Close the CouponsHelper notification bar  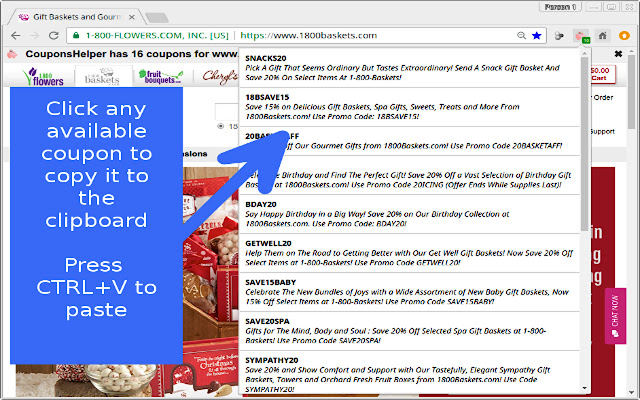pyautogui.click(x=618, y=53)
